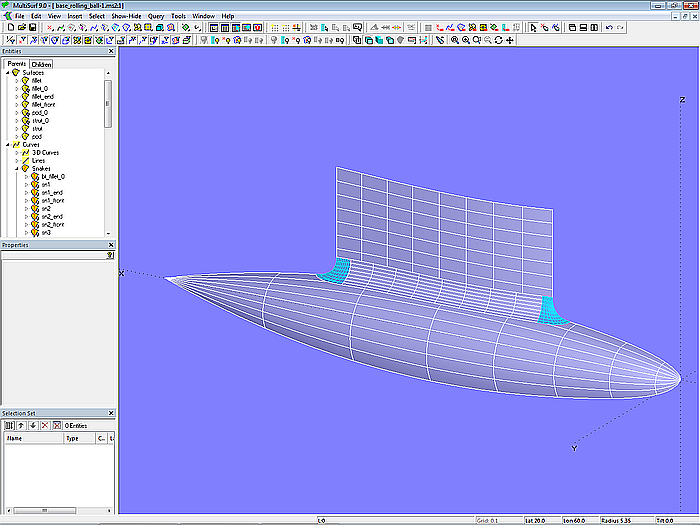Click the New file icon
This screenshot has width=700, height=525.
9,28
